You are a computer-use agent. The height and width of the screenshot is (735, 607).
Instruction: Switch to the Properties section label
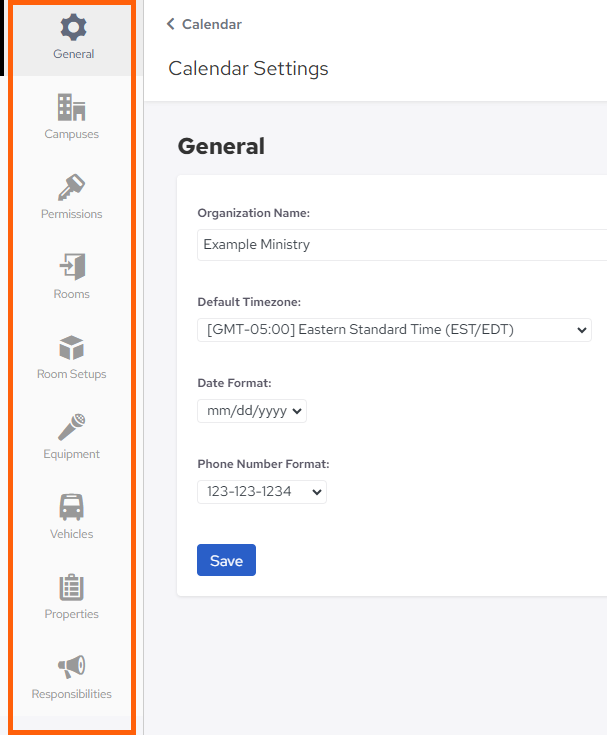72,614
